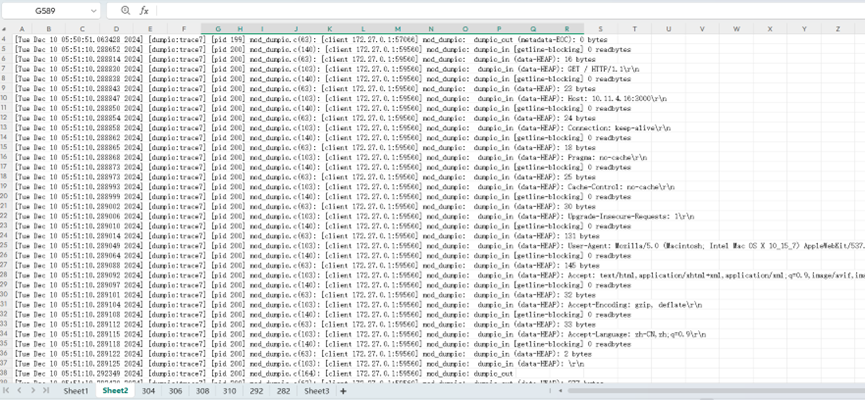Select column S header

(600, 29)
